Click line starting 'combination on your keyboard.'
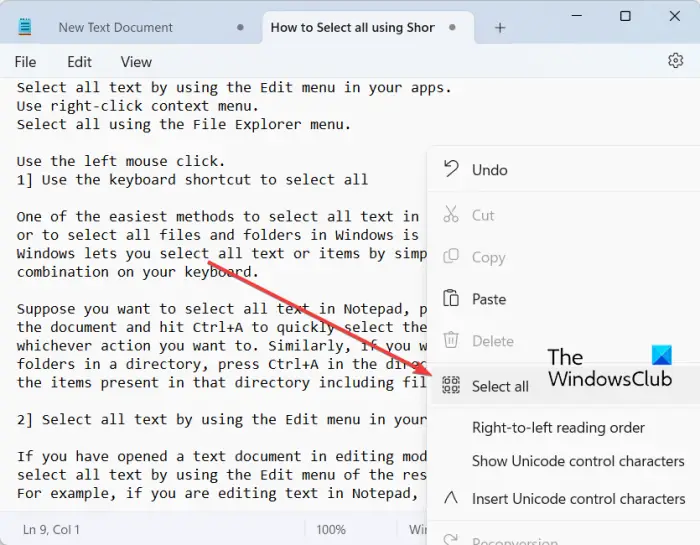 coord(138,271)
